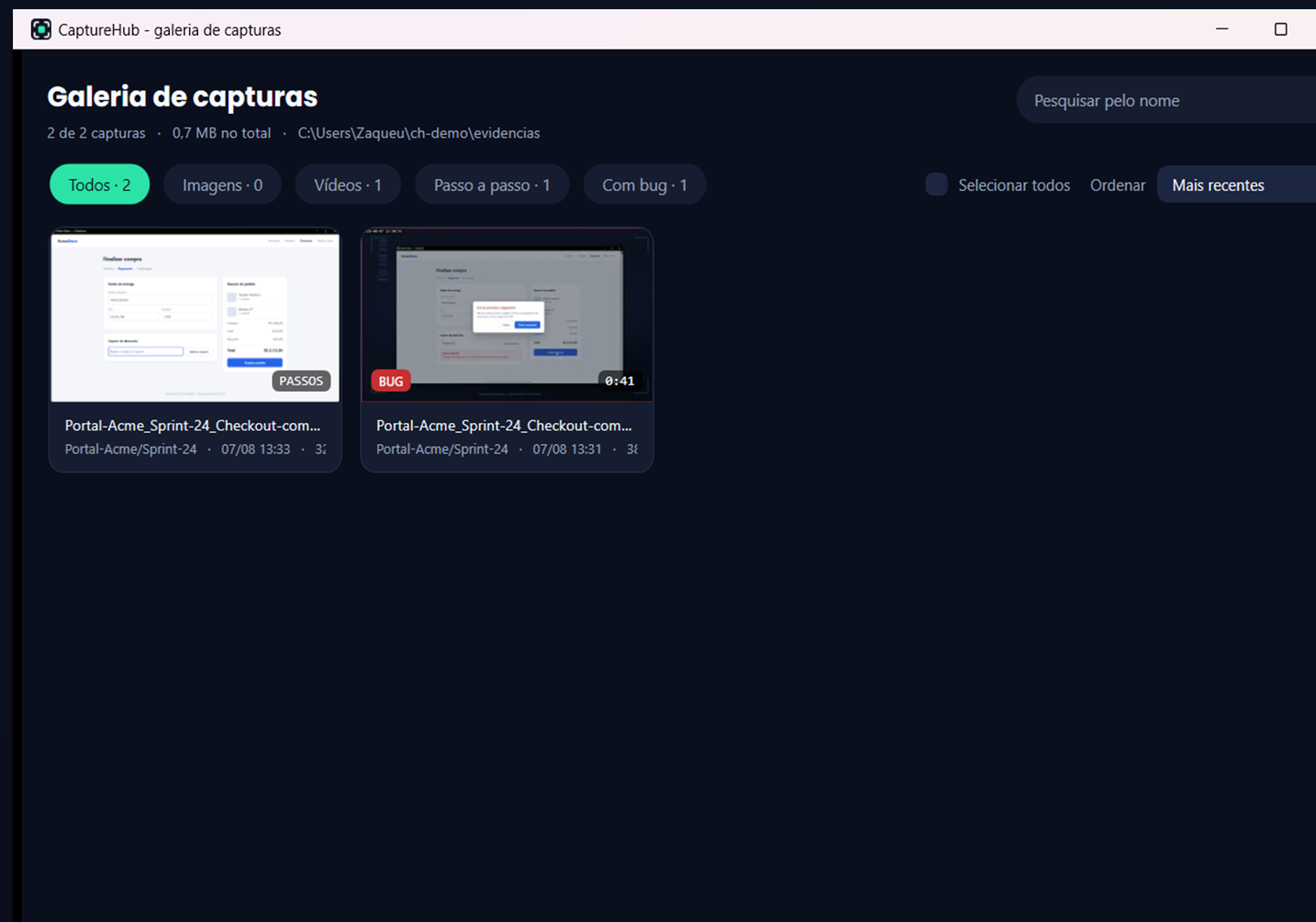Image resolution: width=1316 pixels, height=922 pixels.
Task: Click timestamp 07/08 13:31 on second card
Action: tap(567, 450)
